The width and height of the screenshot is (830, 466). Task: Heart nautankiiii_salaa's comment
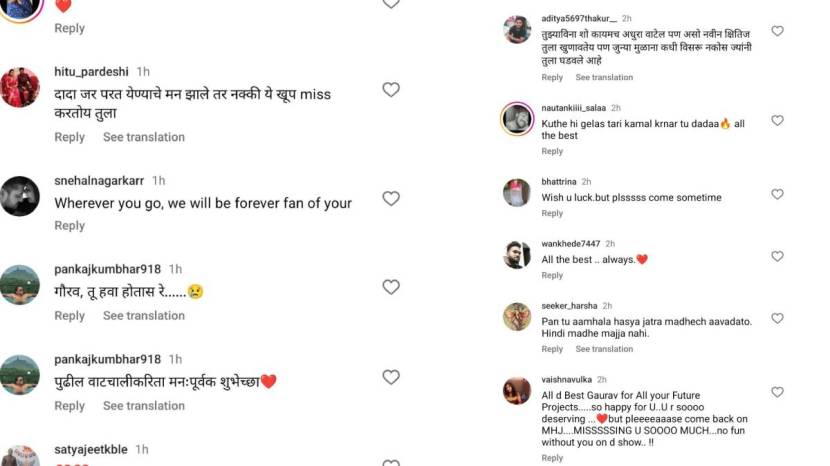pos(777,120)
